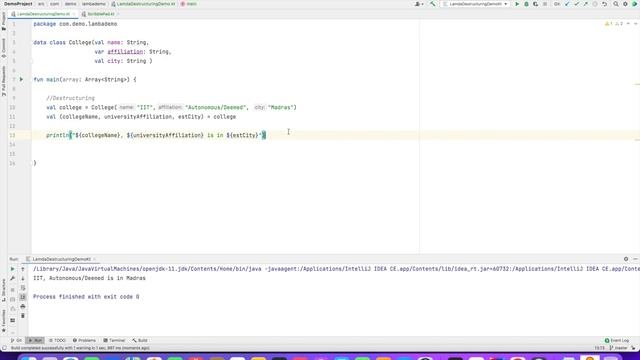Rerun program with Run panel green arrow

(13, 269)
